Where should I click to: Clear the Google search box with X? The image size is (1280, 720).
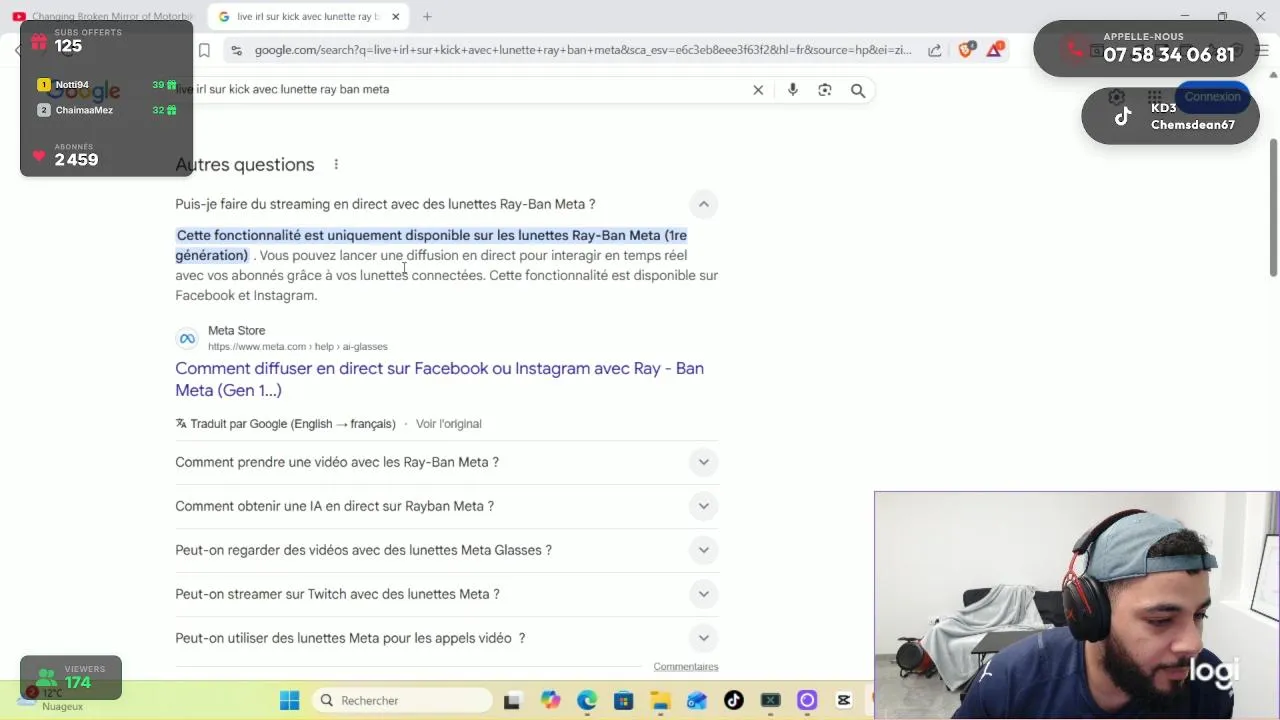click(x=758, y=90)
